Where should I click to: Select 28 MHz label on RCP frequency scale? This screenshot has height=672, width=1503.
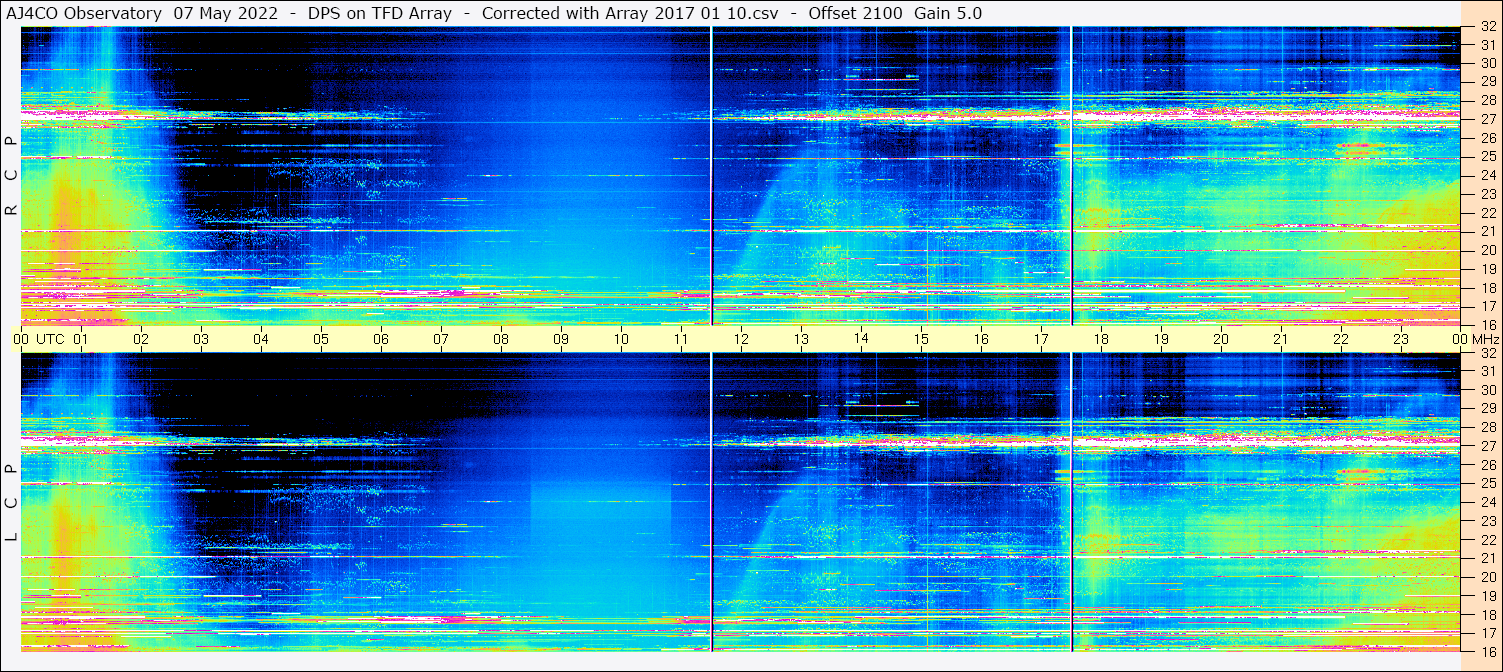(x=1487, y=100)
